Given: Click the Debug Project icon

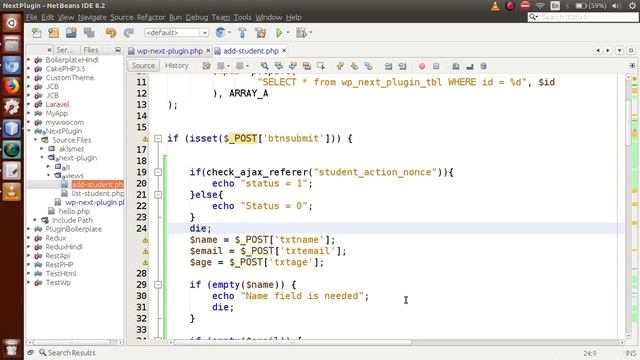Looking at the screenshot, I should pyautogui.click(x=301, y=33).
